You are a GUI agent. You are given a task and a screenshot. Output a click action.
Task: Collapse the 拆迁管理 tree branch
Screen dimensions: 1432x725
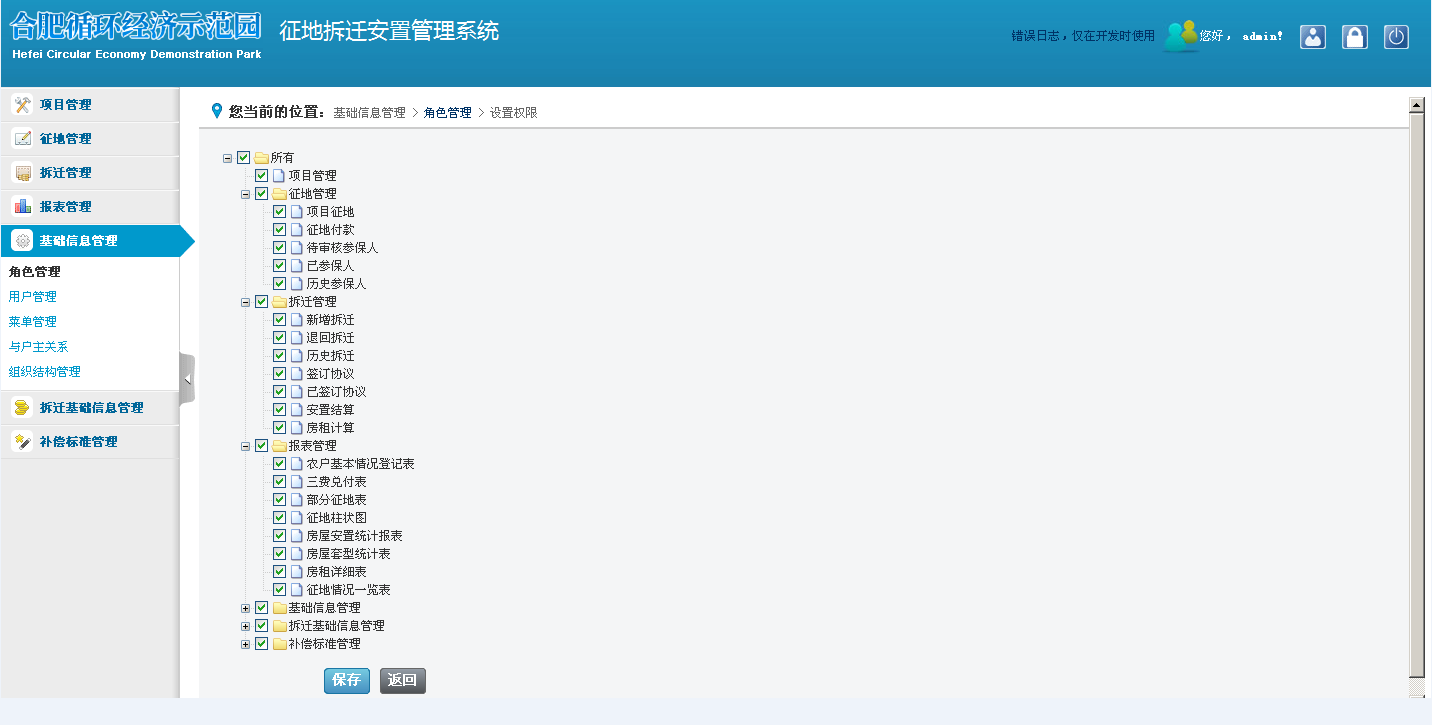(246, 302)
